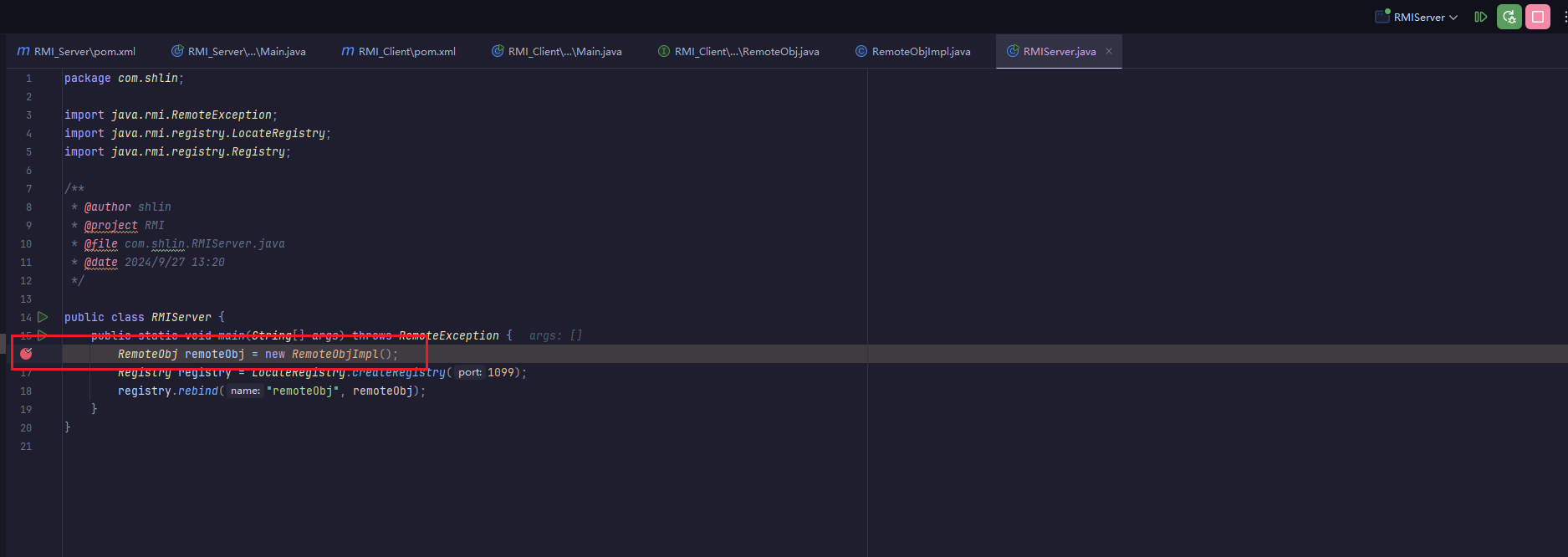Viewport: 1568px width, 557px height.
Task: Click the run gutter arrow beside class RMIServer
Action: [43, 317]
